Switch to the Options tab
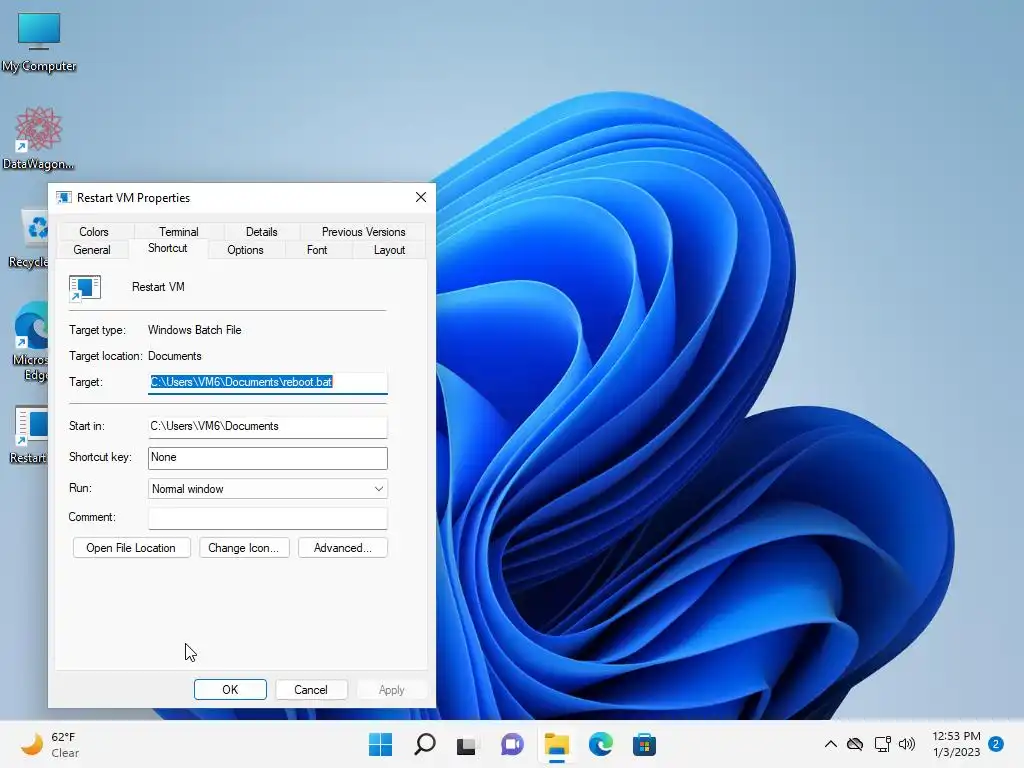The height and width of the screenshot is (768, 1024). pyautogui.click(x=246, y=250)
